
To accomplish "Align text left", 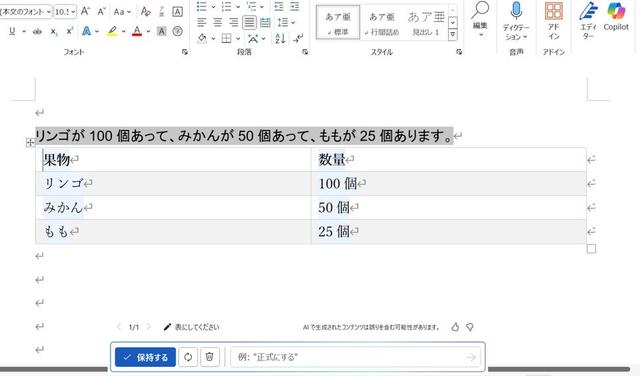I will pyautogui.click(x=202, y=22).
